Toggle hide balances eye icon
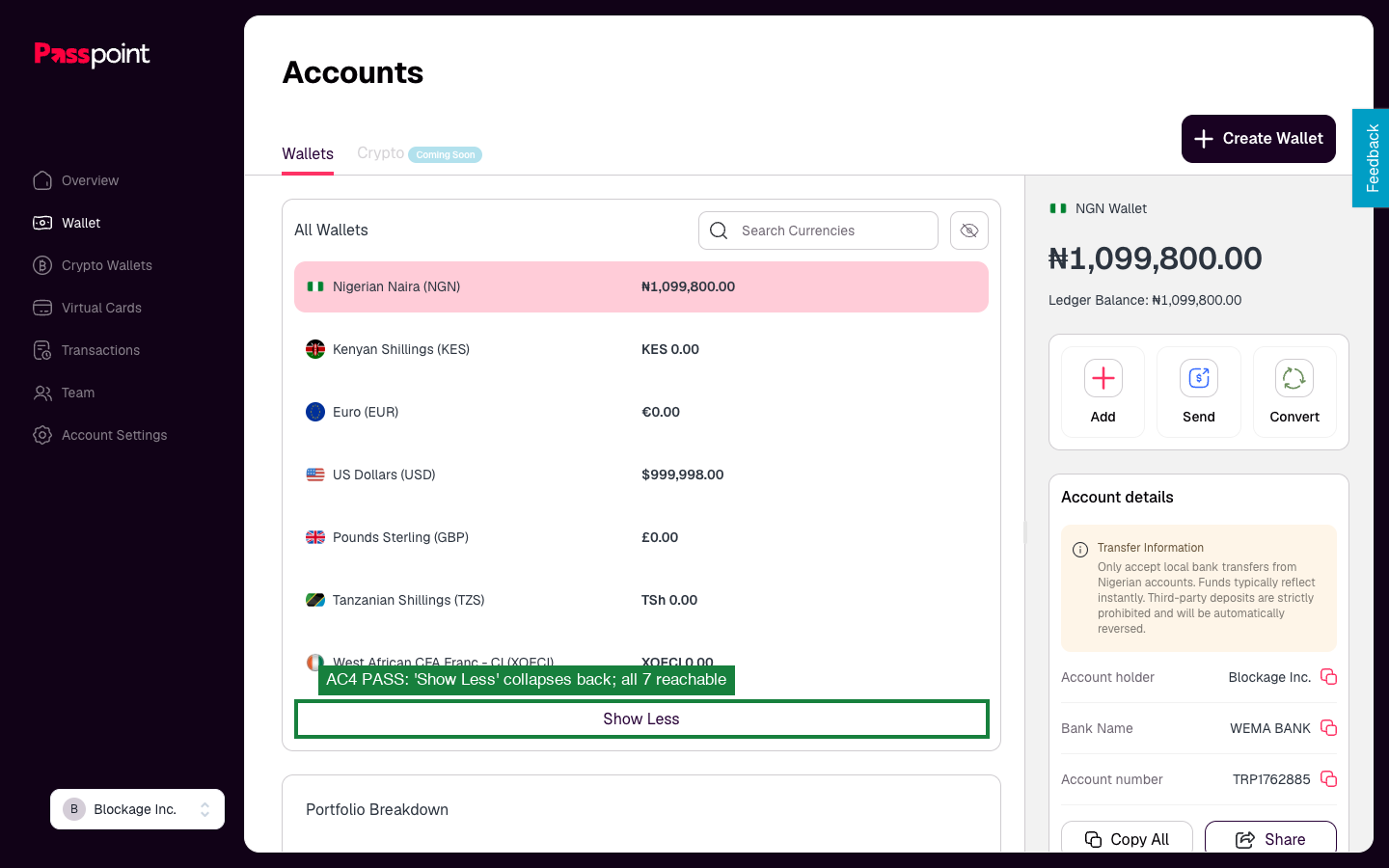Image resolution: width=1389 pixels, height=868 pixels. pos(969,231)
